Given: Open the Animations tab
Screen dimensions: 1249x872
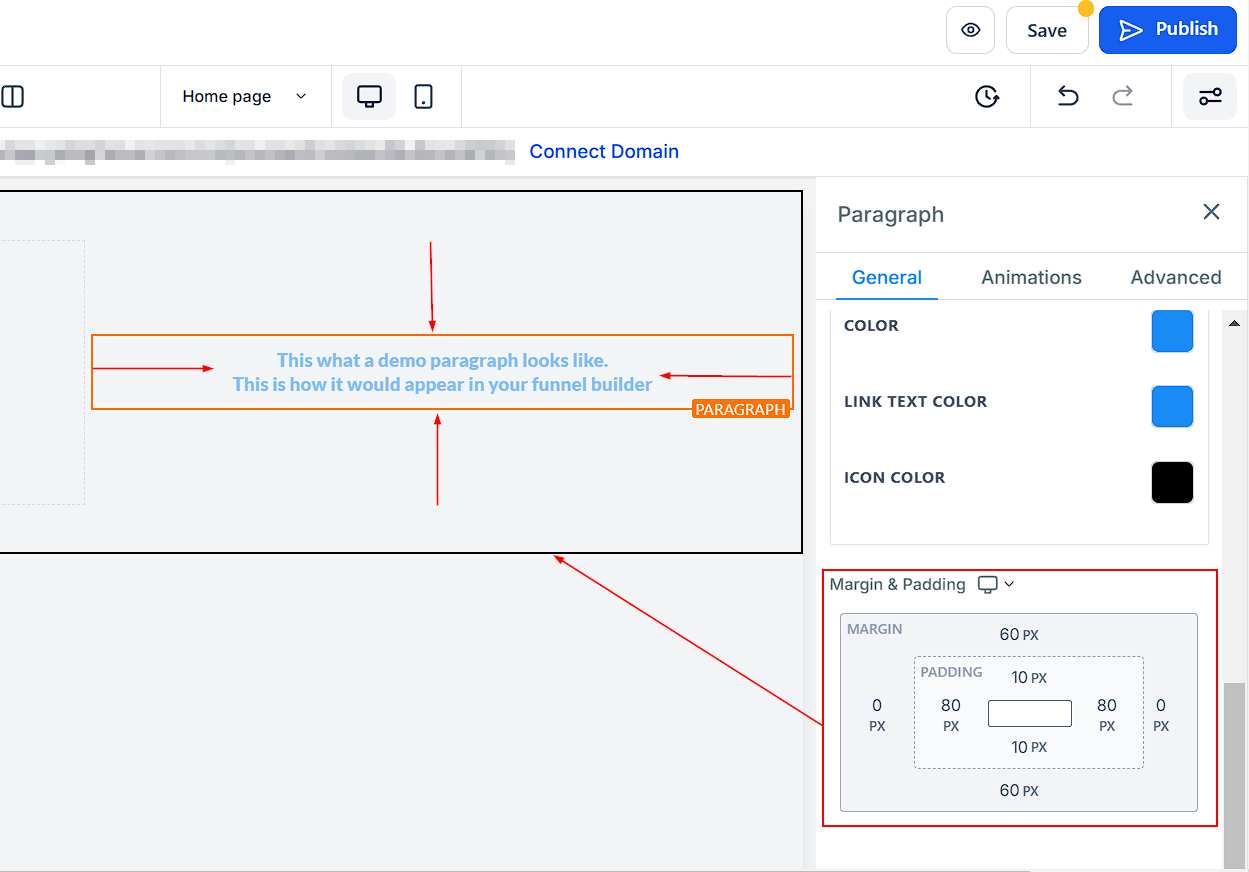Looking at the screenshot, I should click(x=1031, y=277).
